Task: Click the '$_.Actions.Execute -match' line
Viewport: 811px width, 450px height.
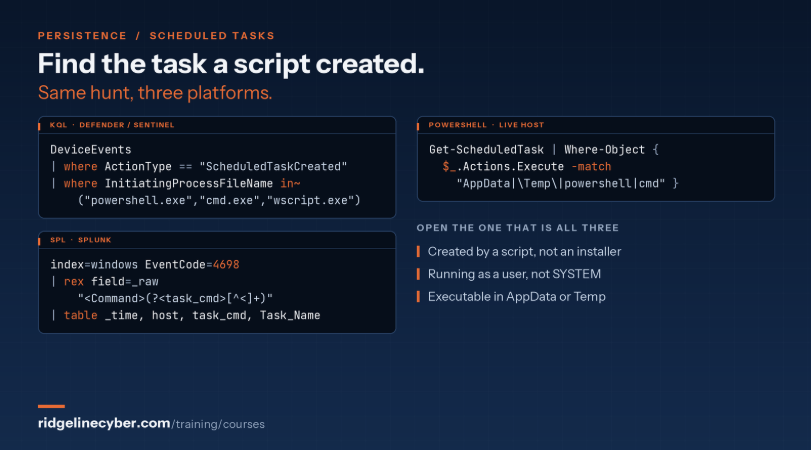Action: [x=527, y=167]
